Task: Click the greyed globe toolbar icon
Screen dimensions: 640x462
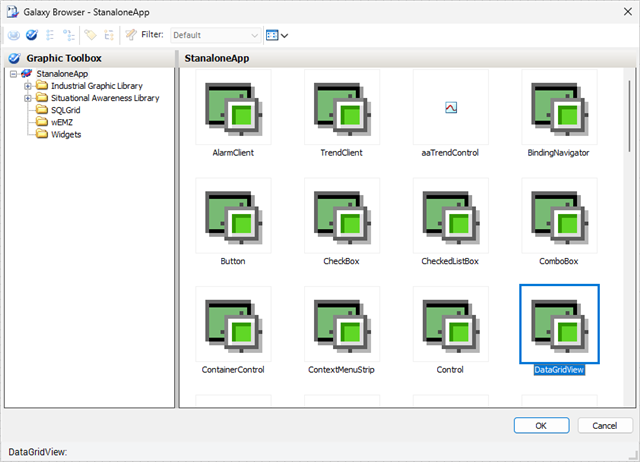Action: [13, 35]
